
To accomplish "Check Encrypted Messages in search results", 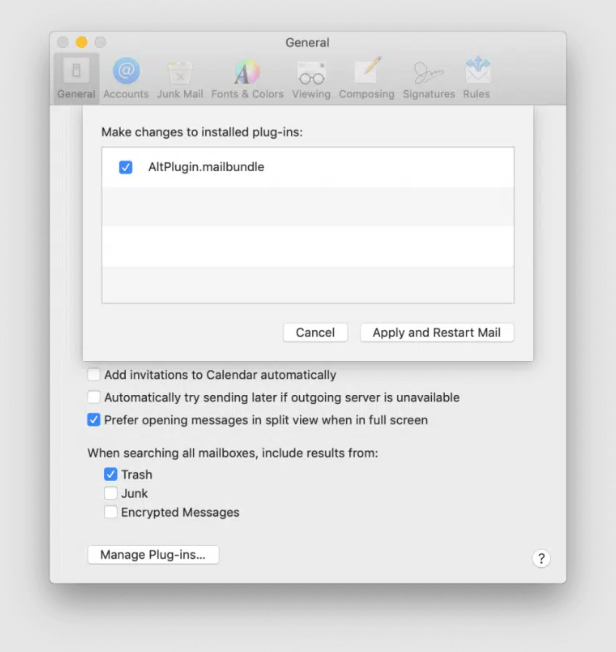I will 111,512.
